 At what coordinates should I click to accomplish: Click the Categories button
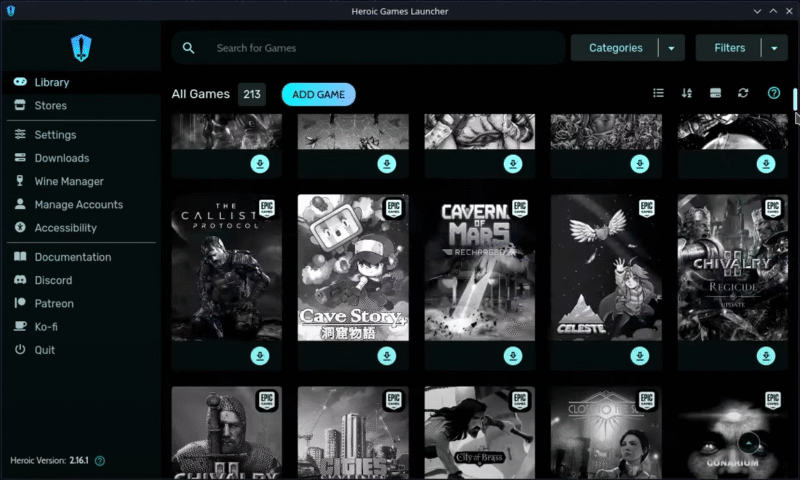(615, 48)
